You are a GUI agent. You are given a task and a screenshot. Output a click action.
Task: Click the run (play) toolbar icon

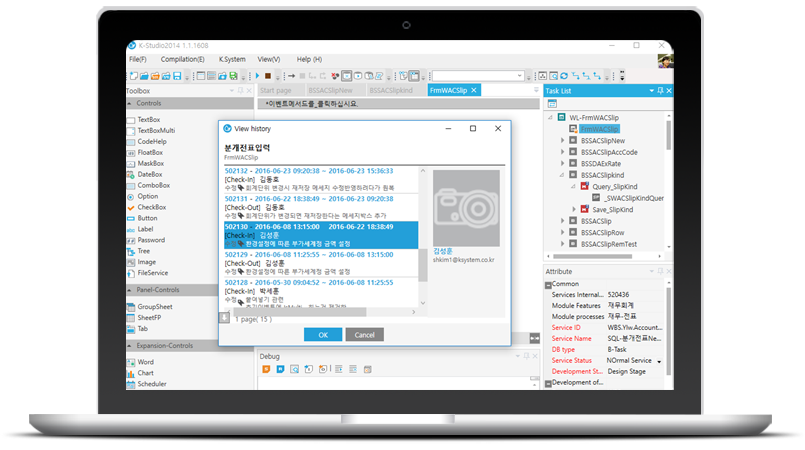click(x=258, y=75)
